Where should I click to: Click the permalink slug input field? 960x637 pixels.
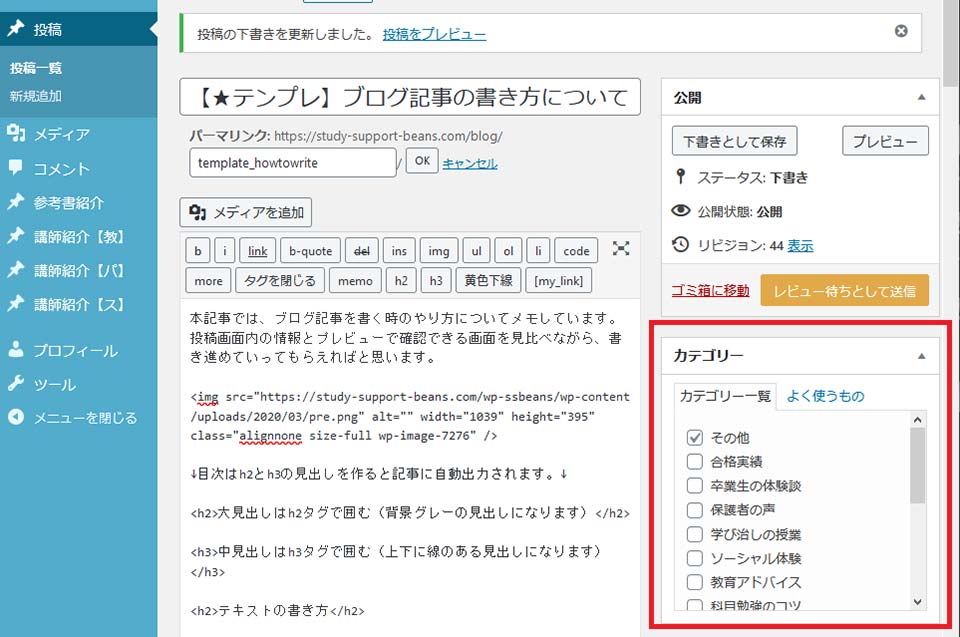coord(292,163)
